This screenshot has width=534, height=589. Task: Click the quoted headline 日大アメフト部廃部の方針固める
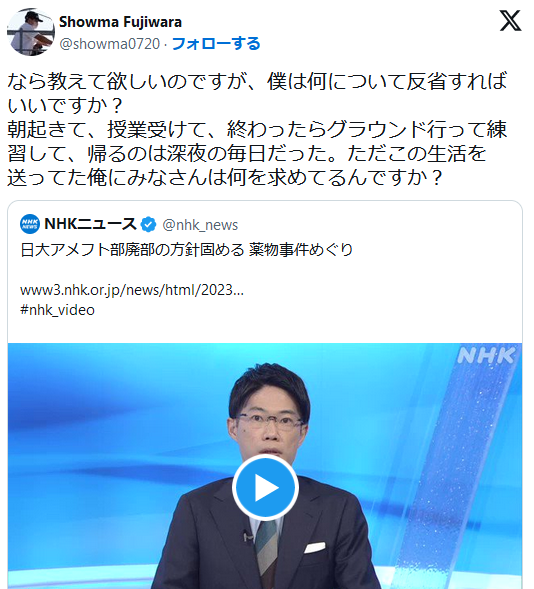[133, 250]
